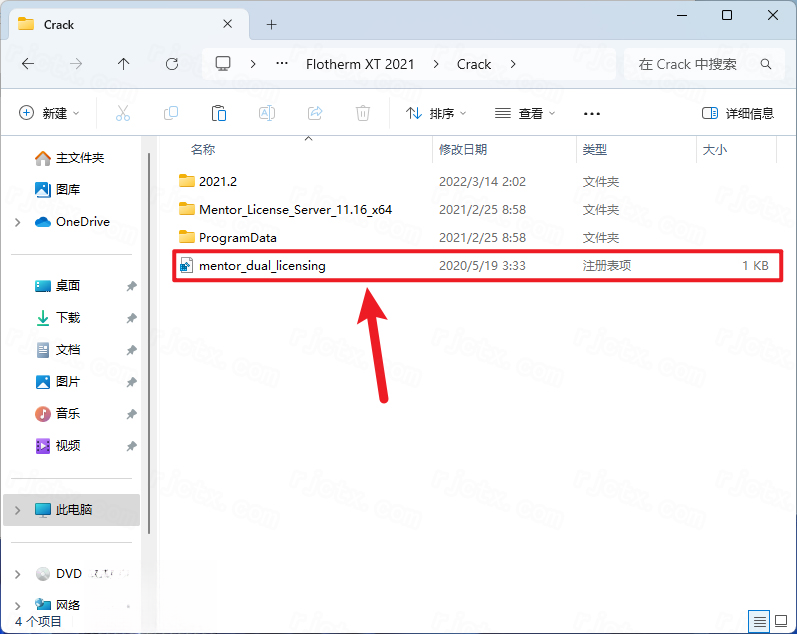The height and width of the screenshot is (634, 797).
Task: Expand the DVD drive tree node
Action: (x=18, y=574)
